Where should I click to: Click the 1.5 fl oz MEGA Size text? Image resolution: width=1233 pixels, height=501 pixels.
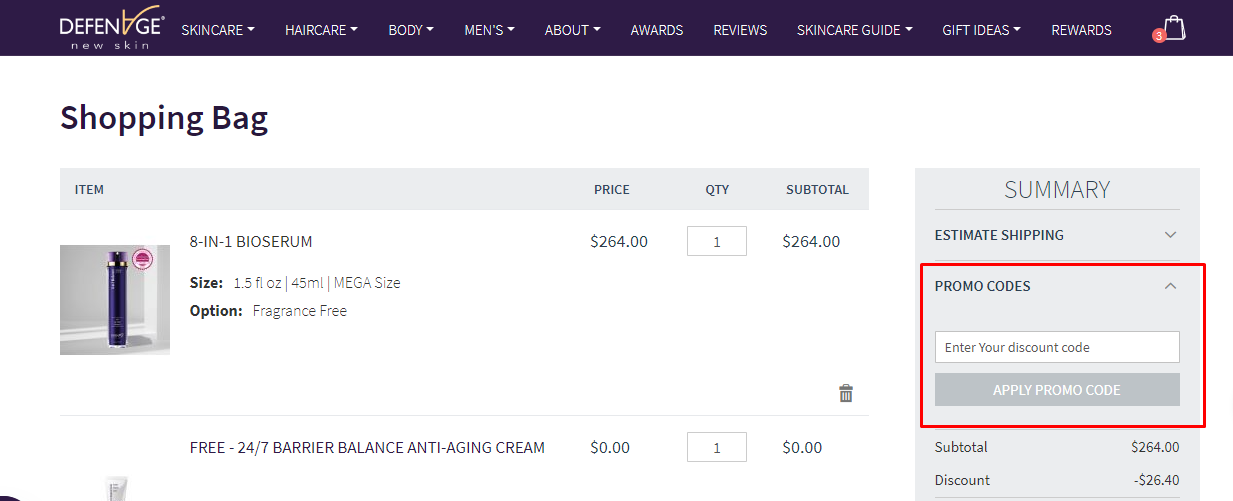[317, 283]
